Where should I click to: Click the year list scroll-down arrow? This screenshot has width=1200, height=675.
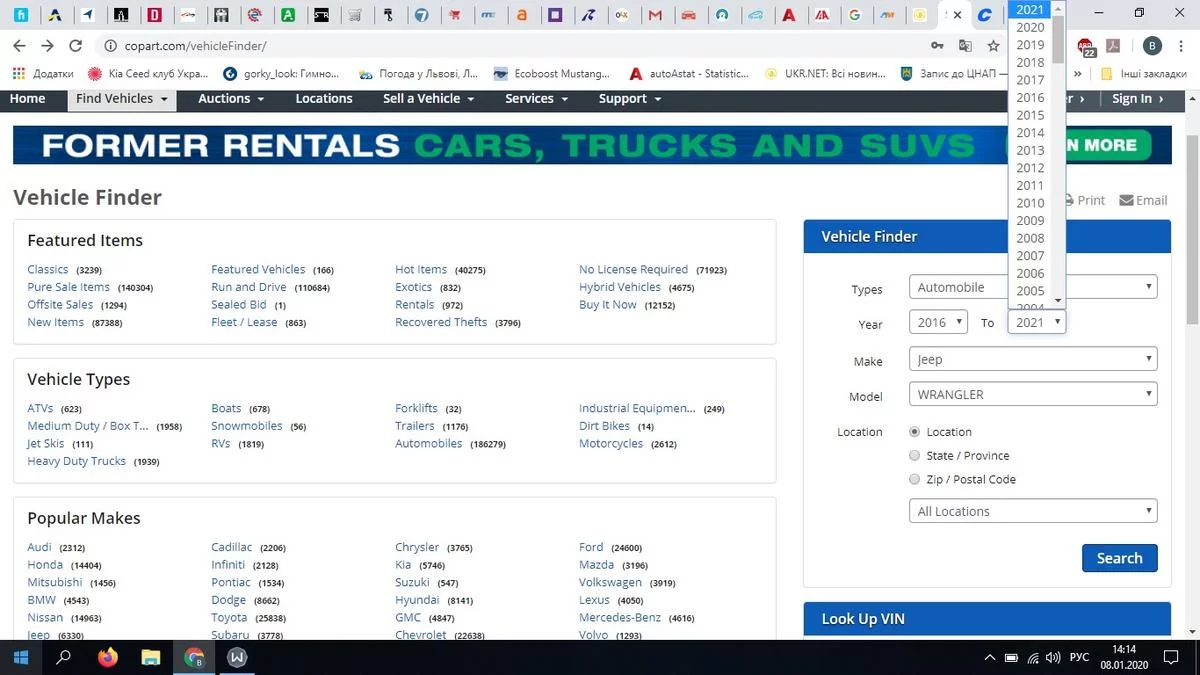[x=1058, y=300]
